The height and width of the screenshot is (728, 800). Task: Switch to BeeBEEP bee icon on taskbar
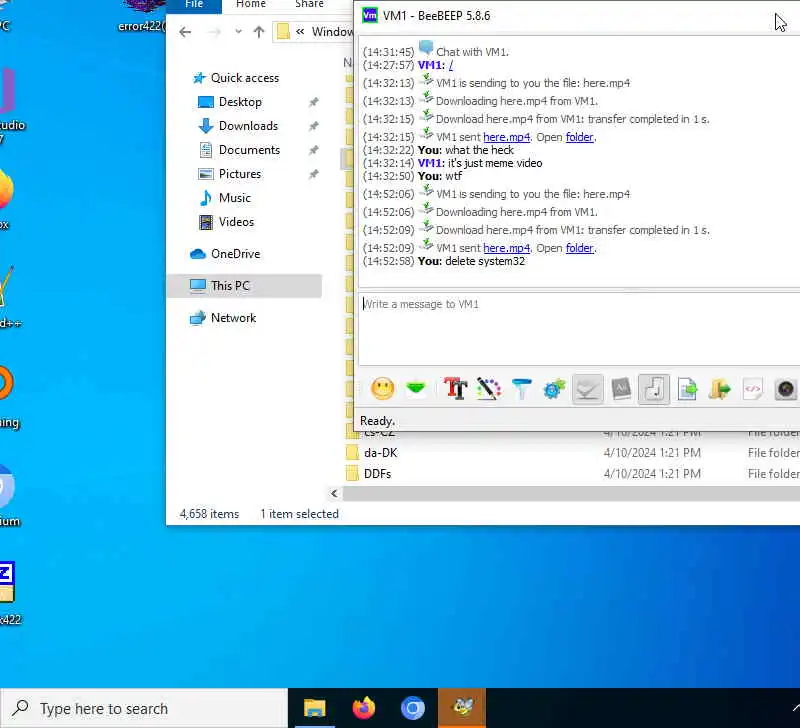pyautogui.click(x=462, y=708)
